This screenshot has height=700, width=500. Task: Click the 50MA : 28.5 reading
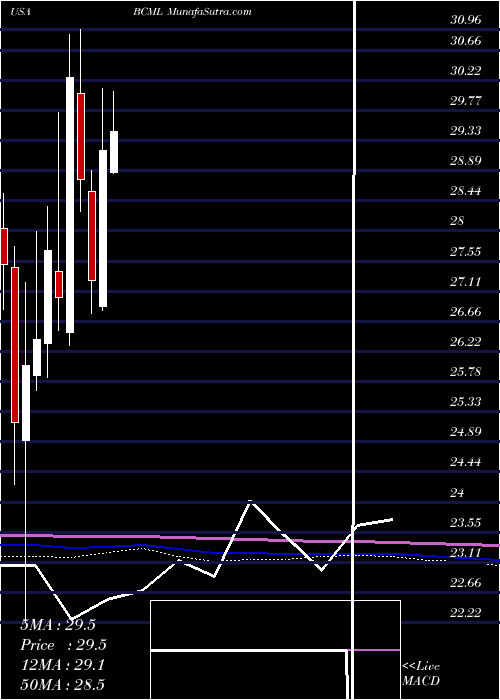pos(62,684)
